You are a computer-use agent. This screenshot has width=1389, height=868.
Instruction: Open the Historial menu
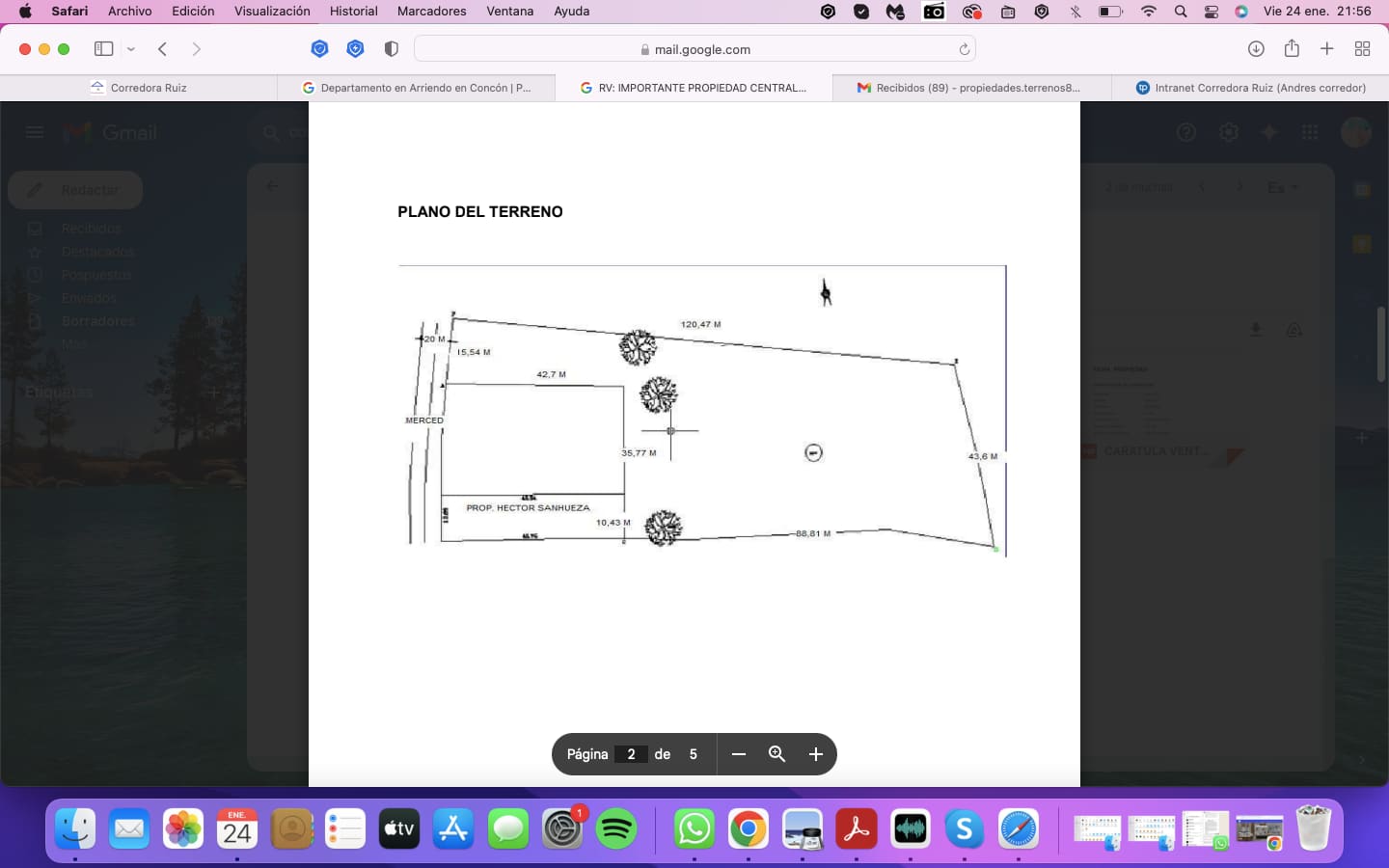point(354,12)
